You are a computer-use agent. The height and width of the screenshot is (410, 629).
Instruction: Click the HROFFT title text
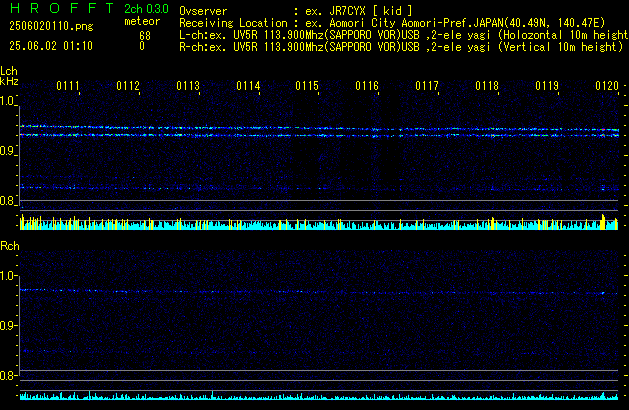coord(62,8)
